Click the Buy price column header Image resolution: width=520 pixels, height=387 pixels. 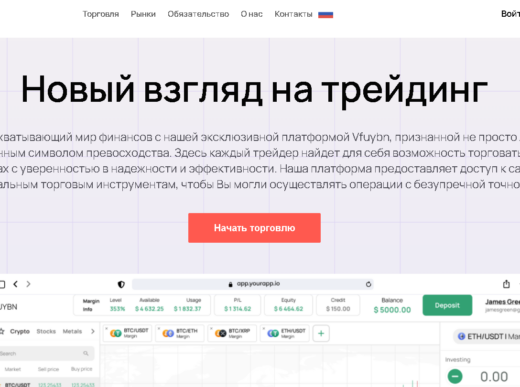81,369
